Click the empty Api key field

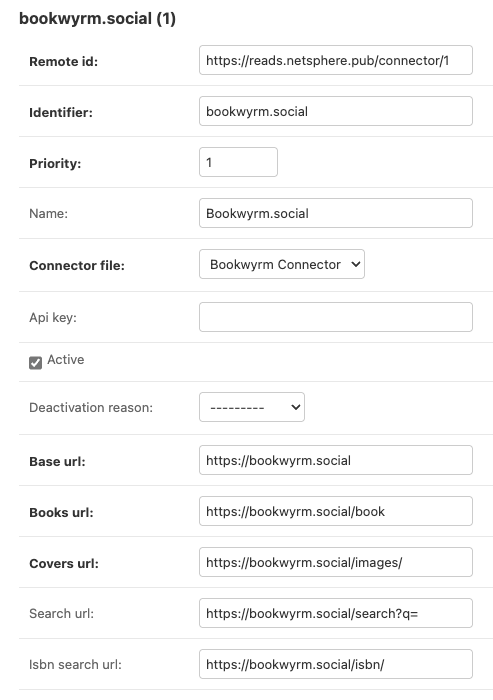[x=336, y=317]
